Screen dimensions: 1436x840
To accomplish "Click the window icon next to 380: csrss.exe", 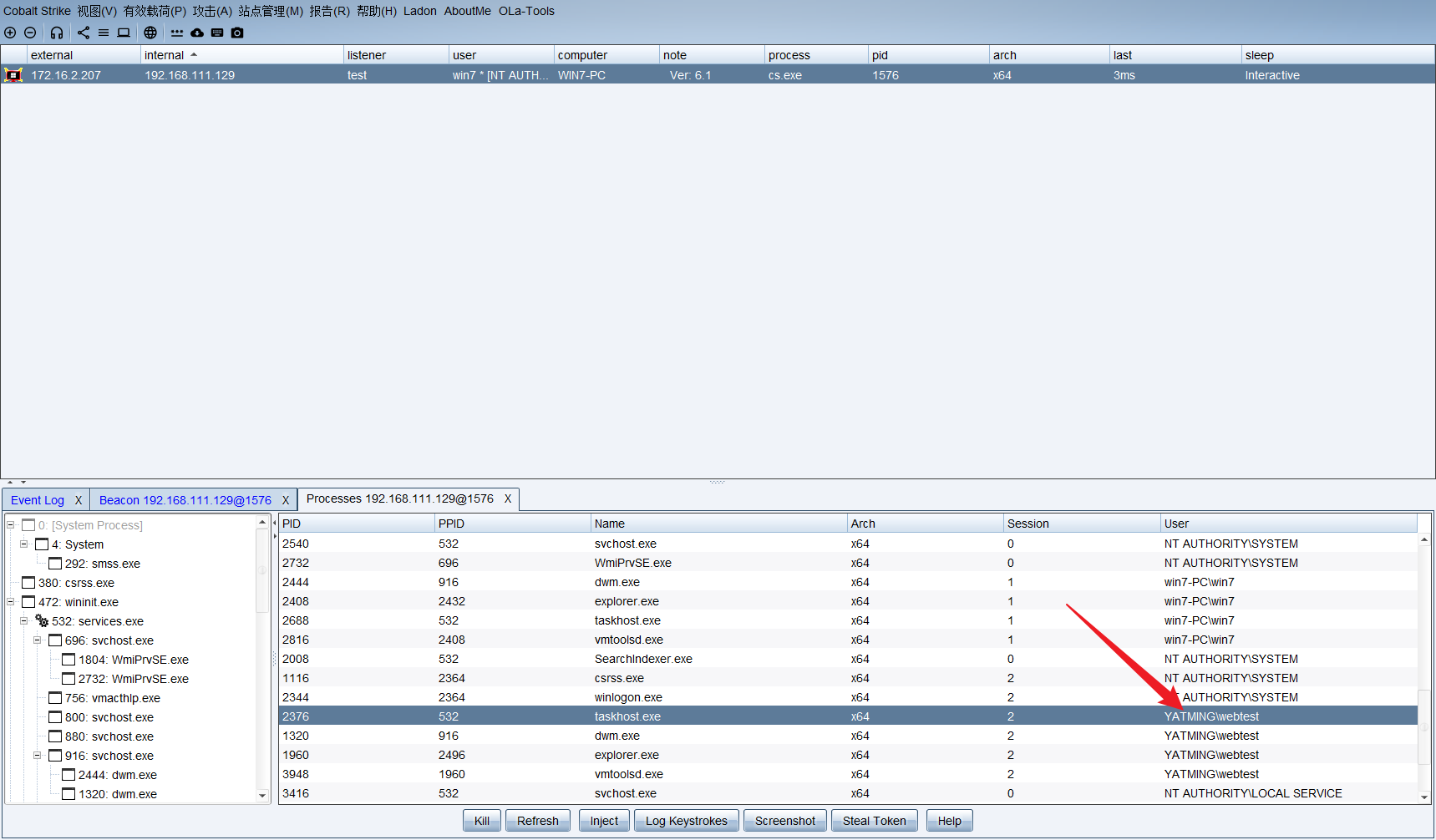I will click(x=28, y=583).
